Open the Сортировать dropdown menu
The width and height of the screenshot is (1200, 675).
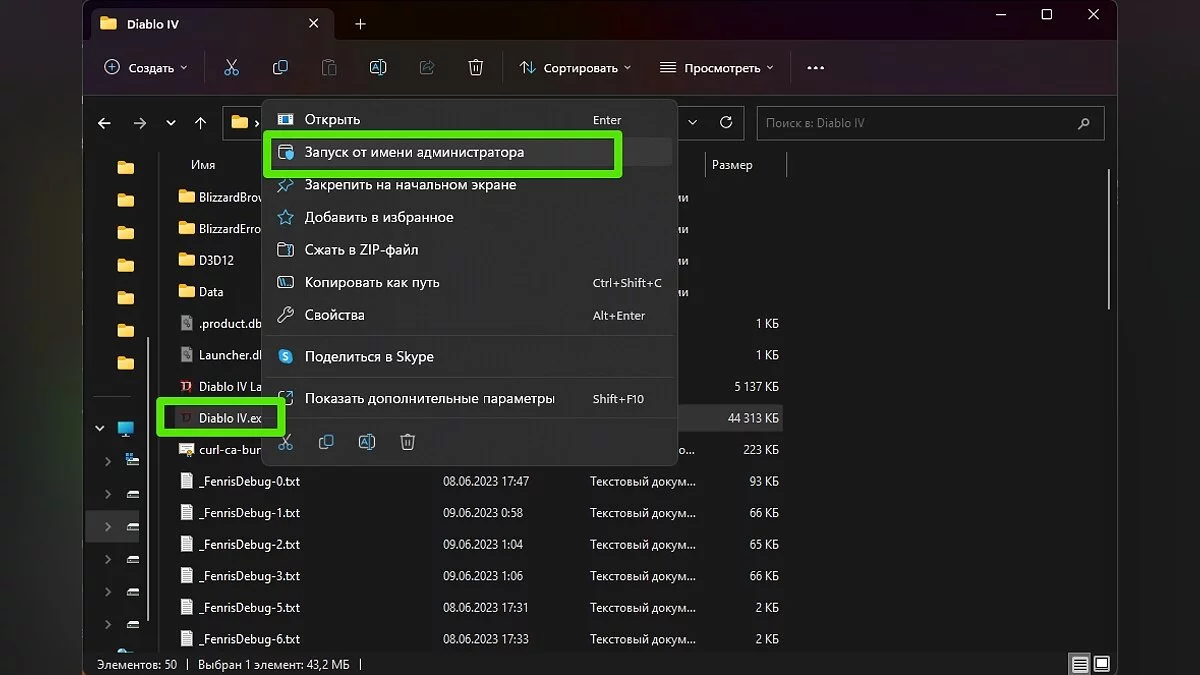coord(575,68)
